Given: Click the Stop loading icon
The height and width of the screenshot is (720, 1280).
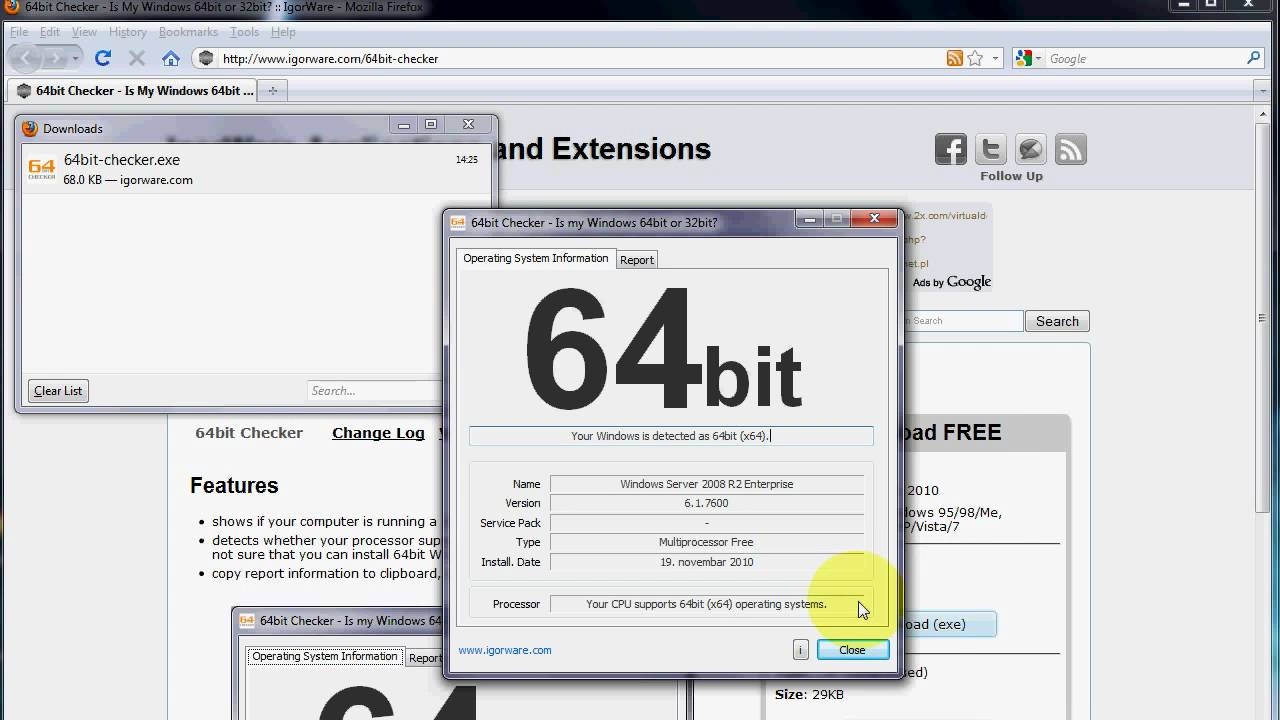Looking at the screenshot, I should pos(137,58).
